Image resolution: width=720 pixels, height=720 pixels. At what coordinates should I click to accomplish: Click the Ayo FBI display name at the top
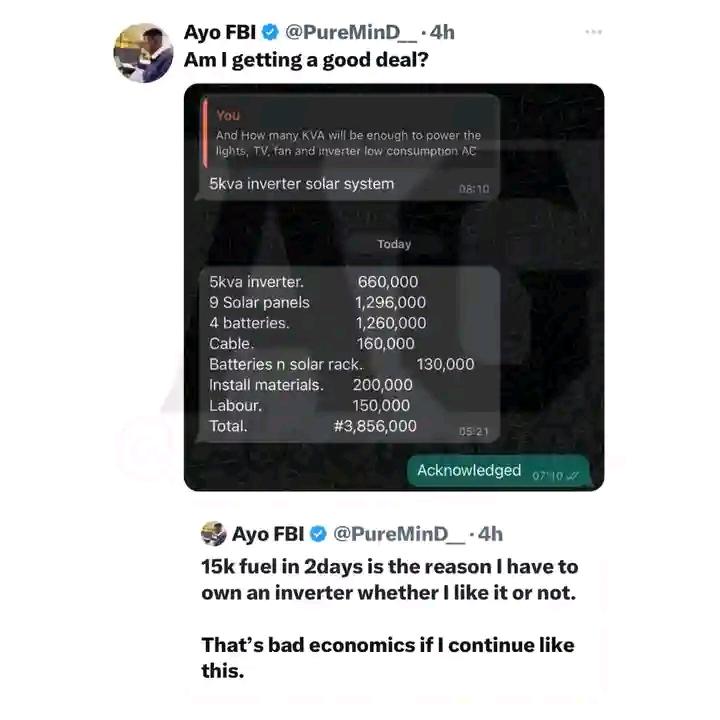point(219,32)
